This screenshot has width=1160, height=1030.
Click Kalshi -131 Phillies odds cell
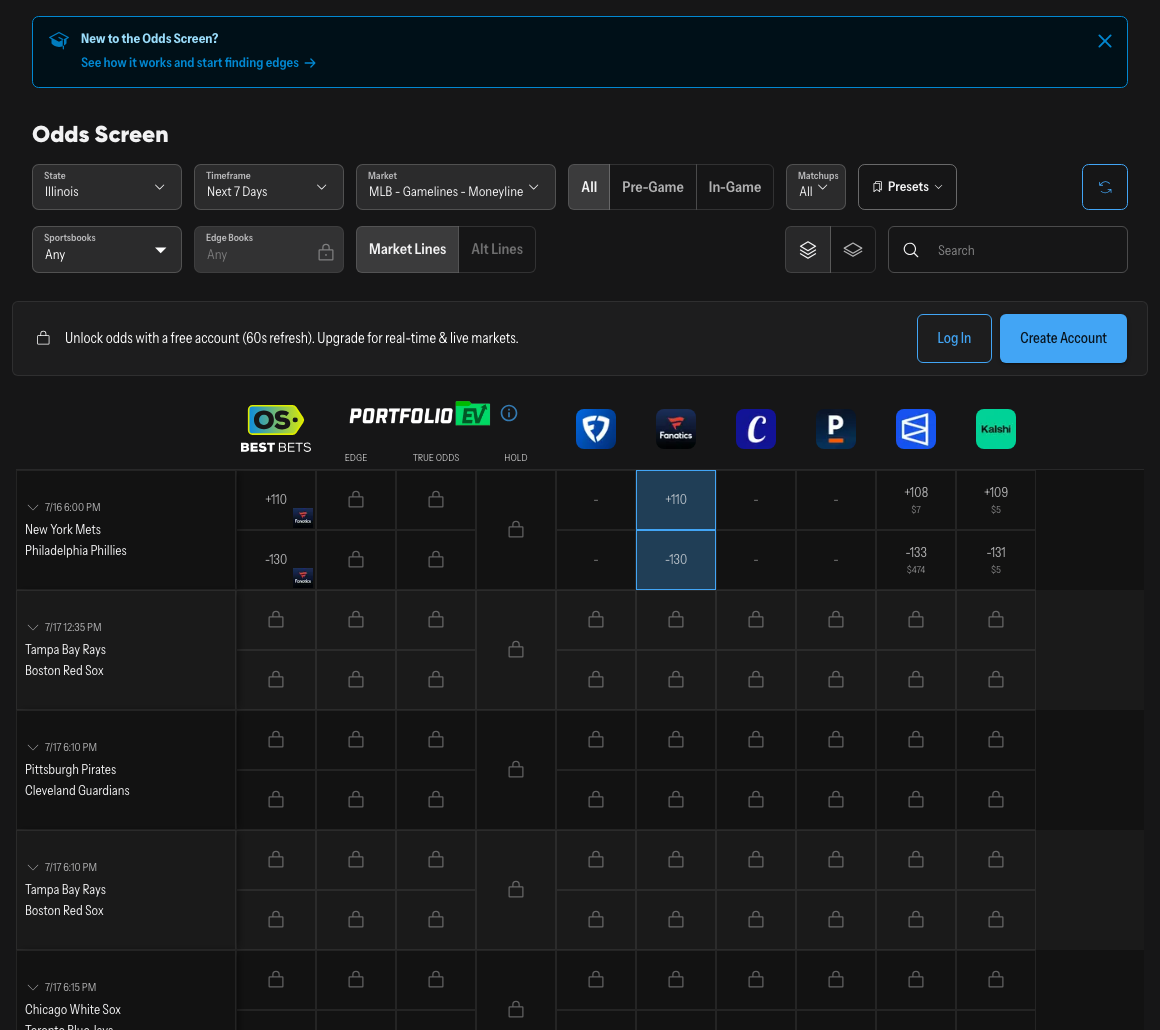[x=996, y=560]
